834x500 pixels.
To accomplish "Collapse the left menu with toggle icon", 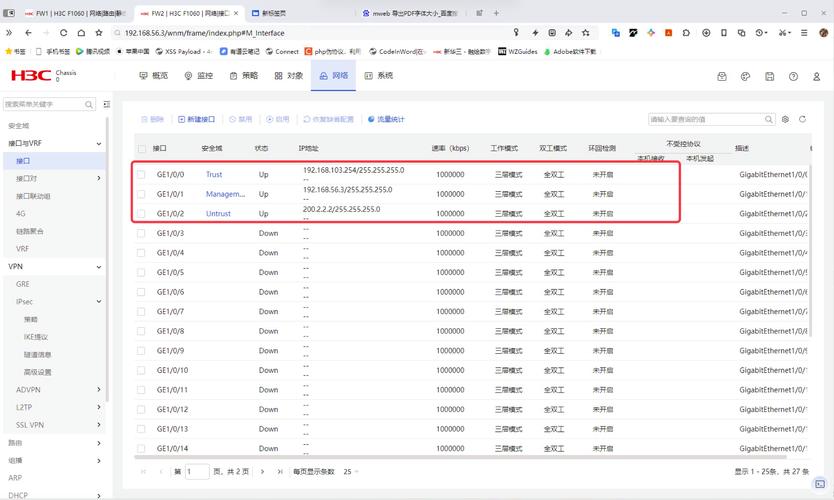I will click(106, 104).
